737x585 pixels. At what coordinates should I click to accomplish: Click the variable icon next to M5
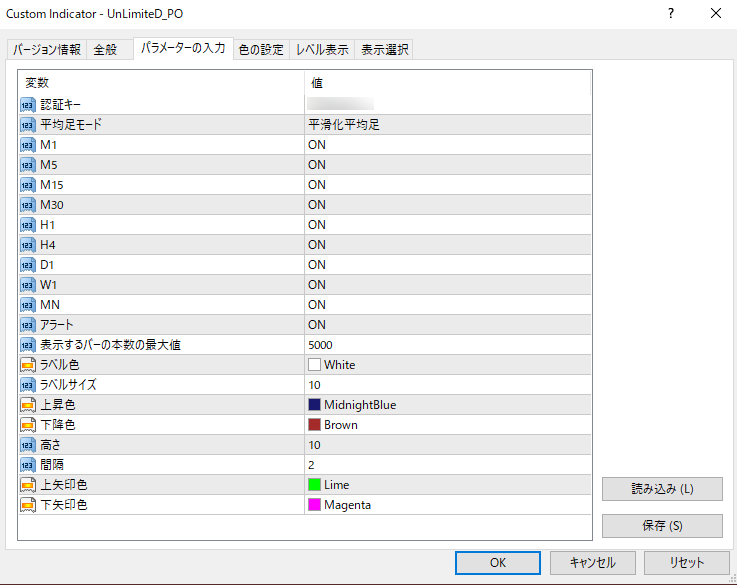28,165
